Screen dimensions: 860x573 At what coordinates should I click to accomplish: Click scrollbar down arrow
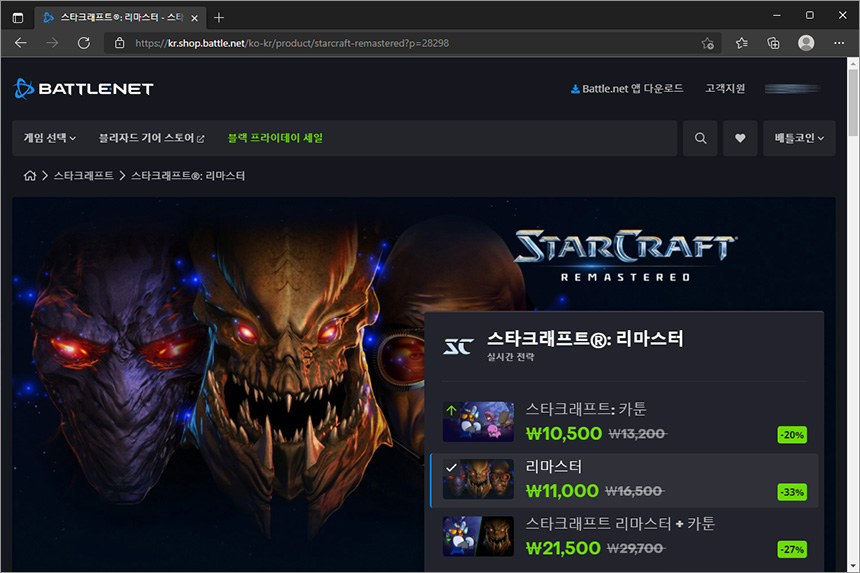(x=853, y=565)
